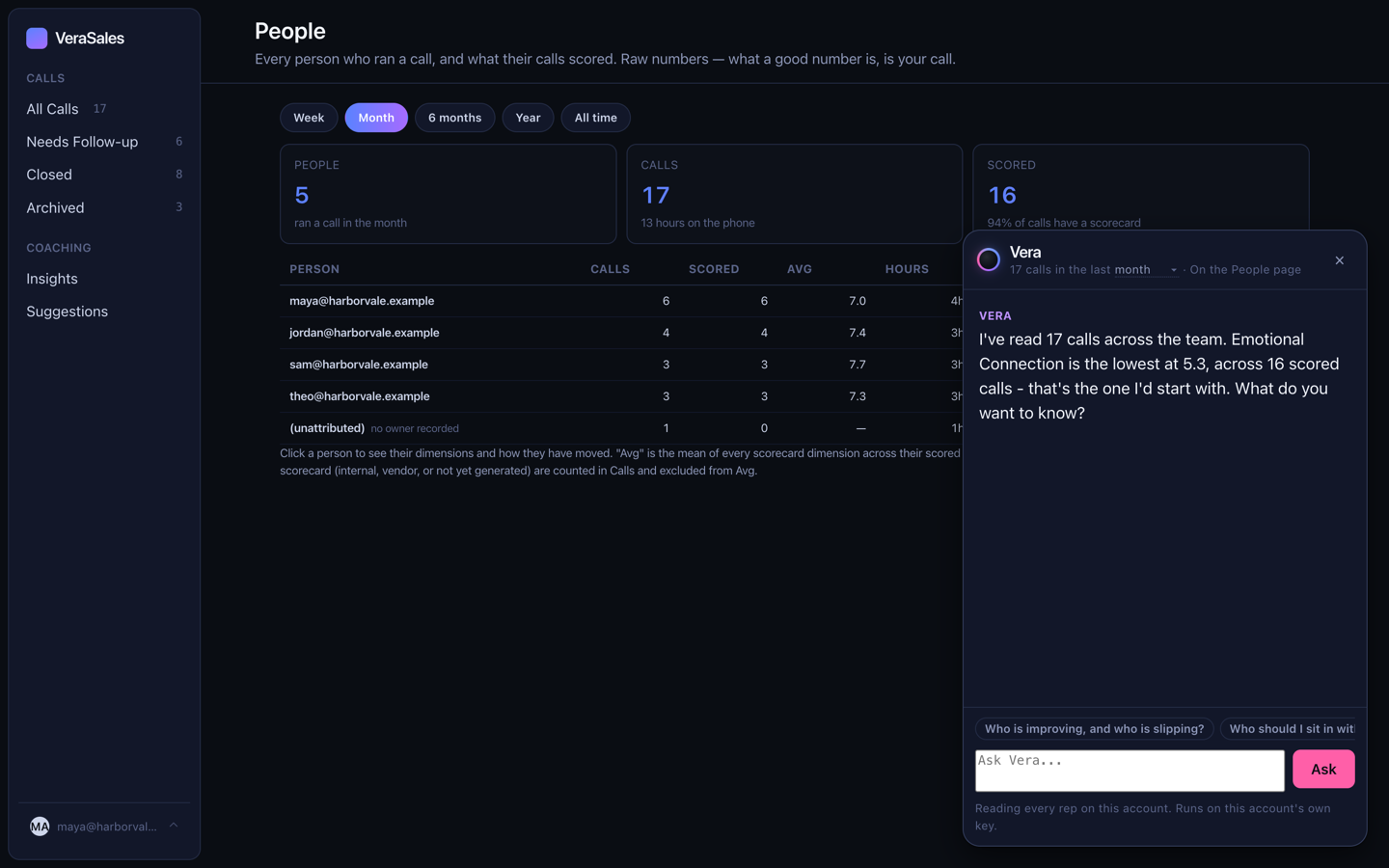Click the Ask button

click(x=1323, y=769)
